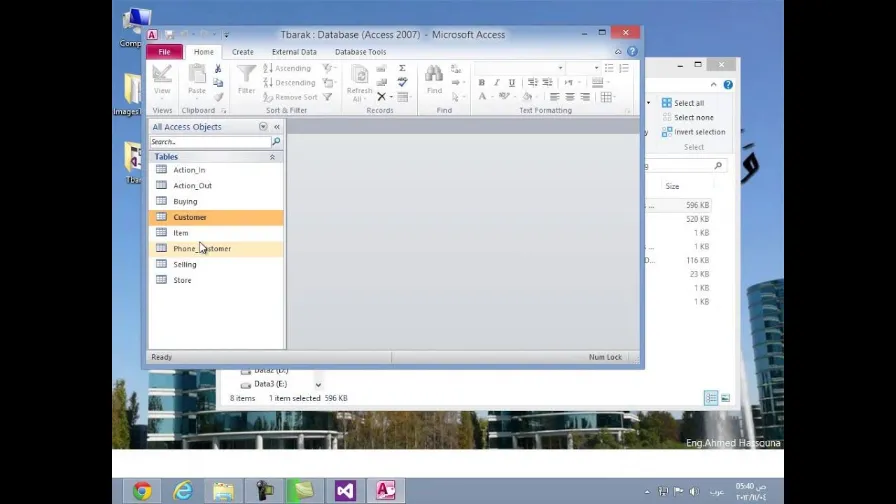Screen dimensions: 896x504
Task: Open the Database Tools tab
Action: pyautogui.click(x=360, y=51)
